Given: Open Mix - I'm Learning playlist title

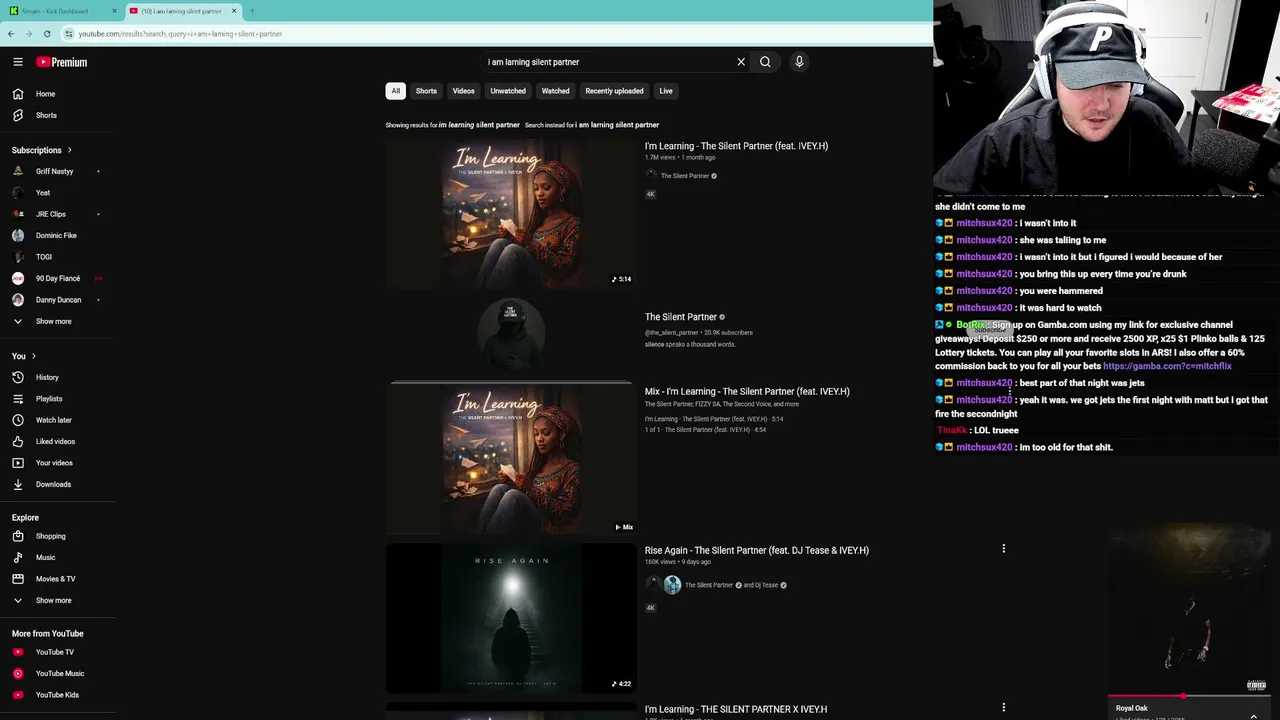Looking at the screenshot, I should [x=747, y=392].
